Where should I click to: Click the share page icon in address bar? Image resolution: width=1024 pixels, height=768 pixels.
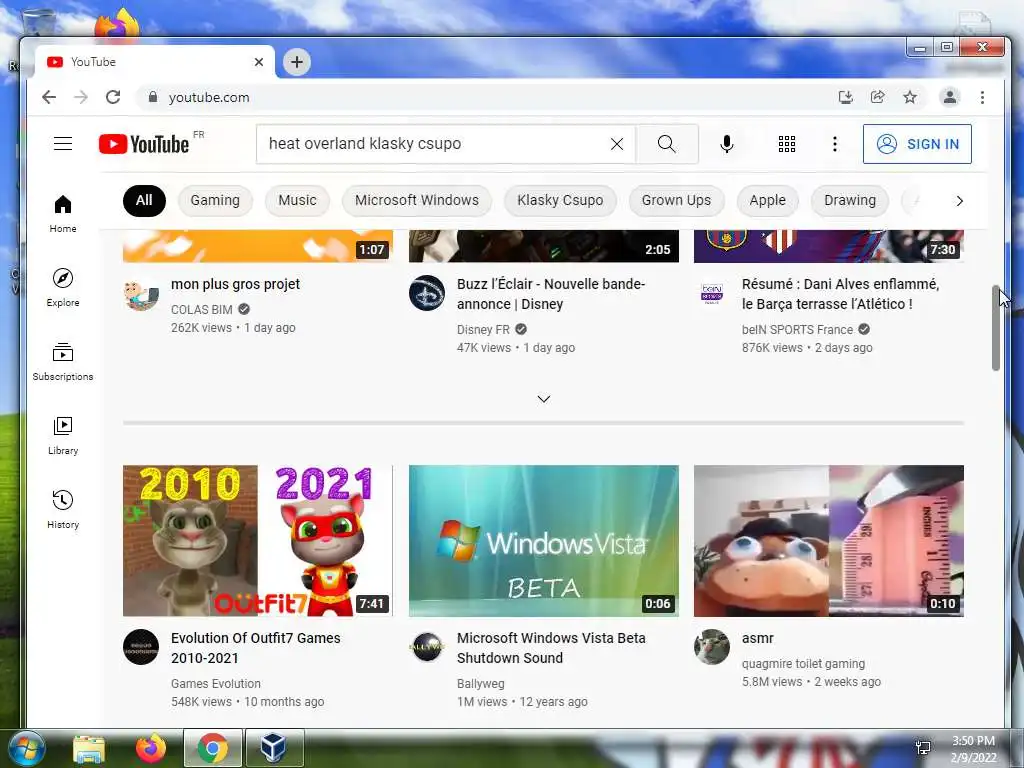878,97
